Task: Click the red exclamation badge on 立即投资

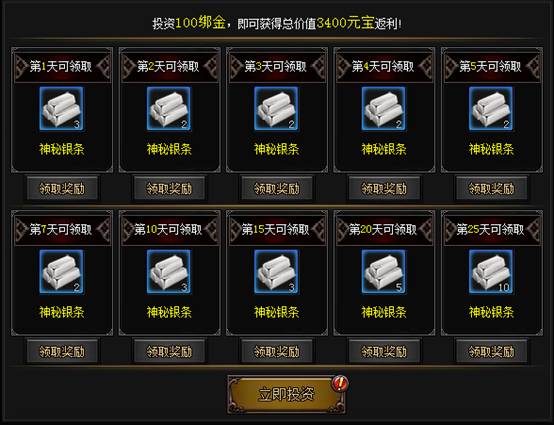Action: tap(340, 383)
